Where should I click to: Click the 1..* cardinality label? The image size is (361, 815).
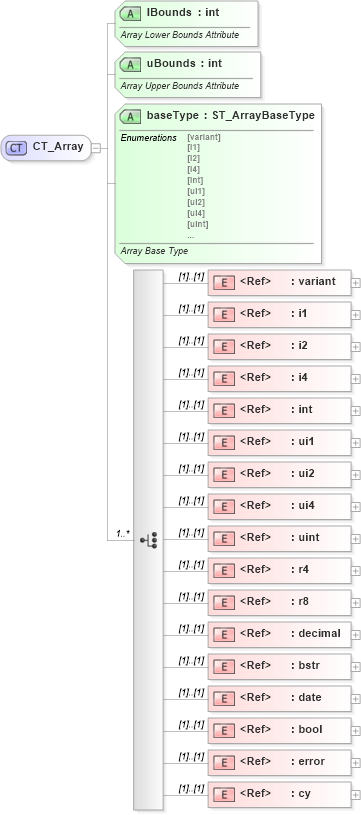[123, 534]
